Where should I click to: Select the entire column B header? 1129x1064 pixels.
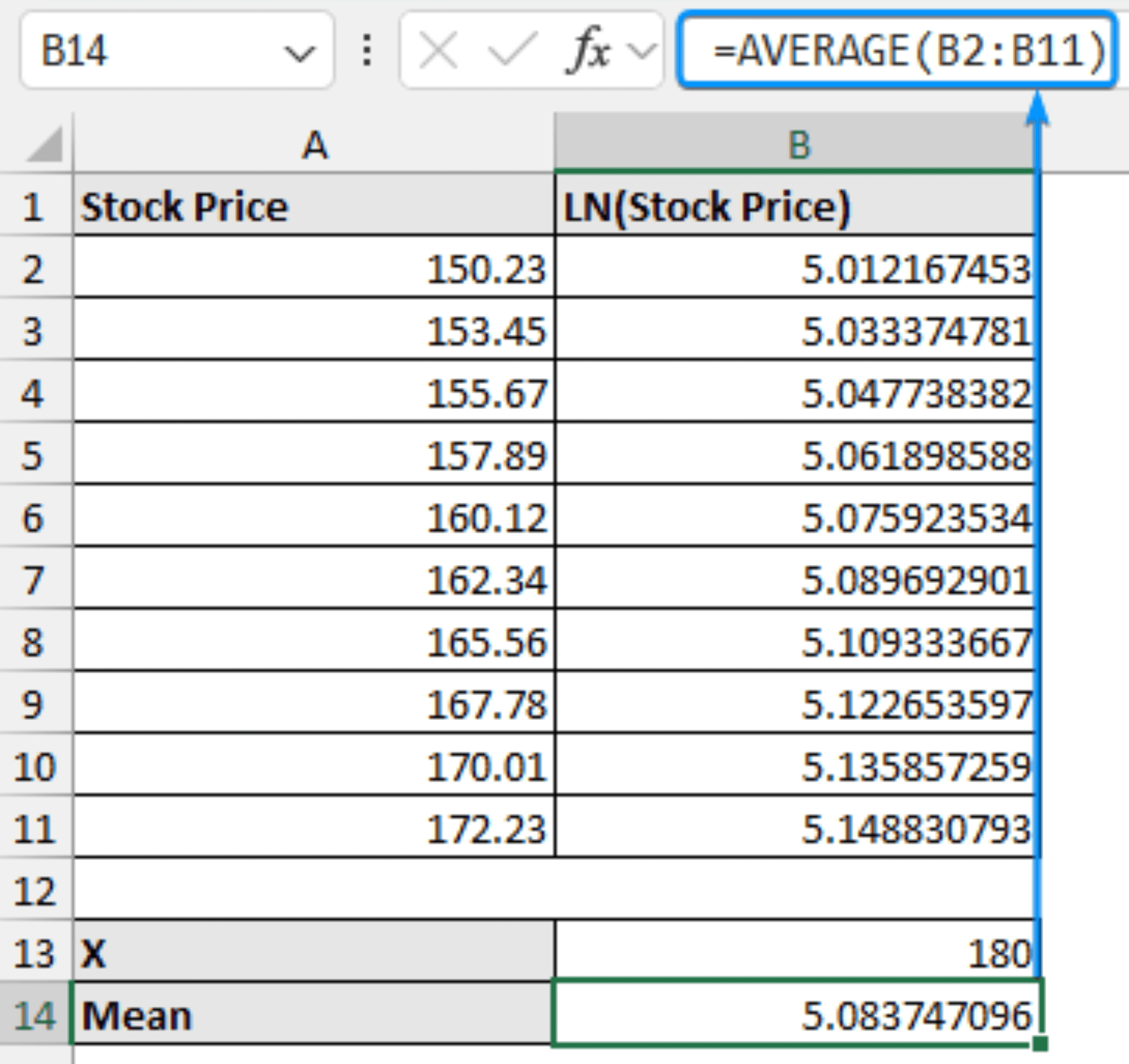point(801,145)
